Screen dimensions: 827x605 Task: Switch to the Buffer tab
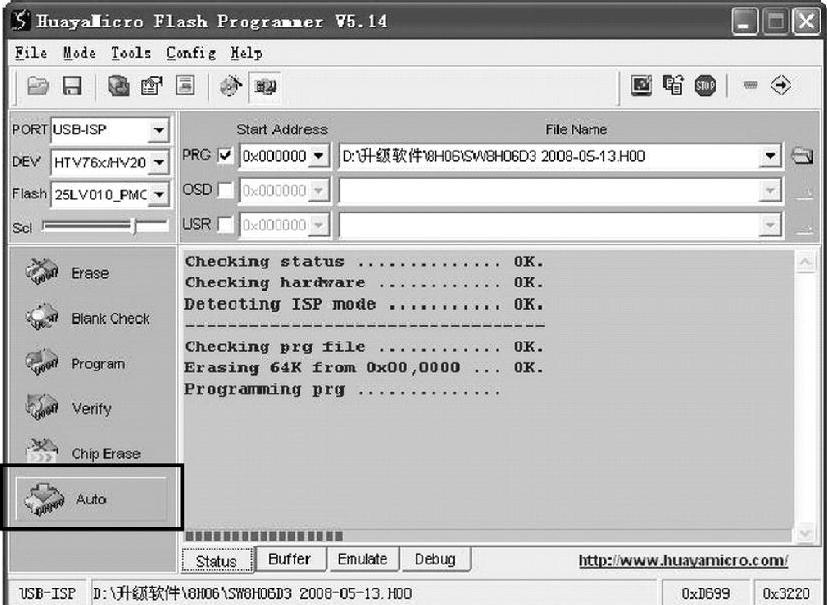click(x=290, y=559)
